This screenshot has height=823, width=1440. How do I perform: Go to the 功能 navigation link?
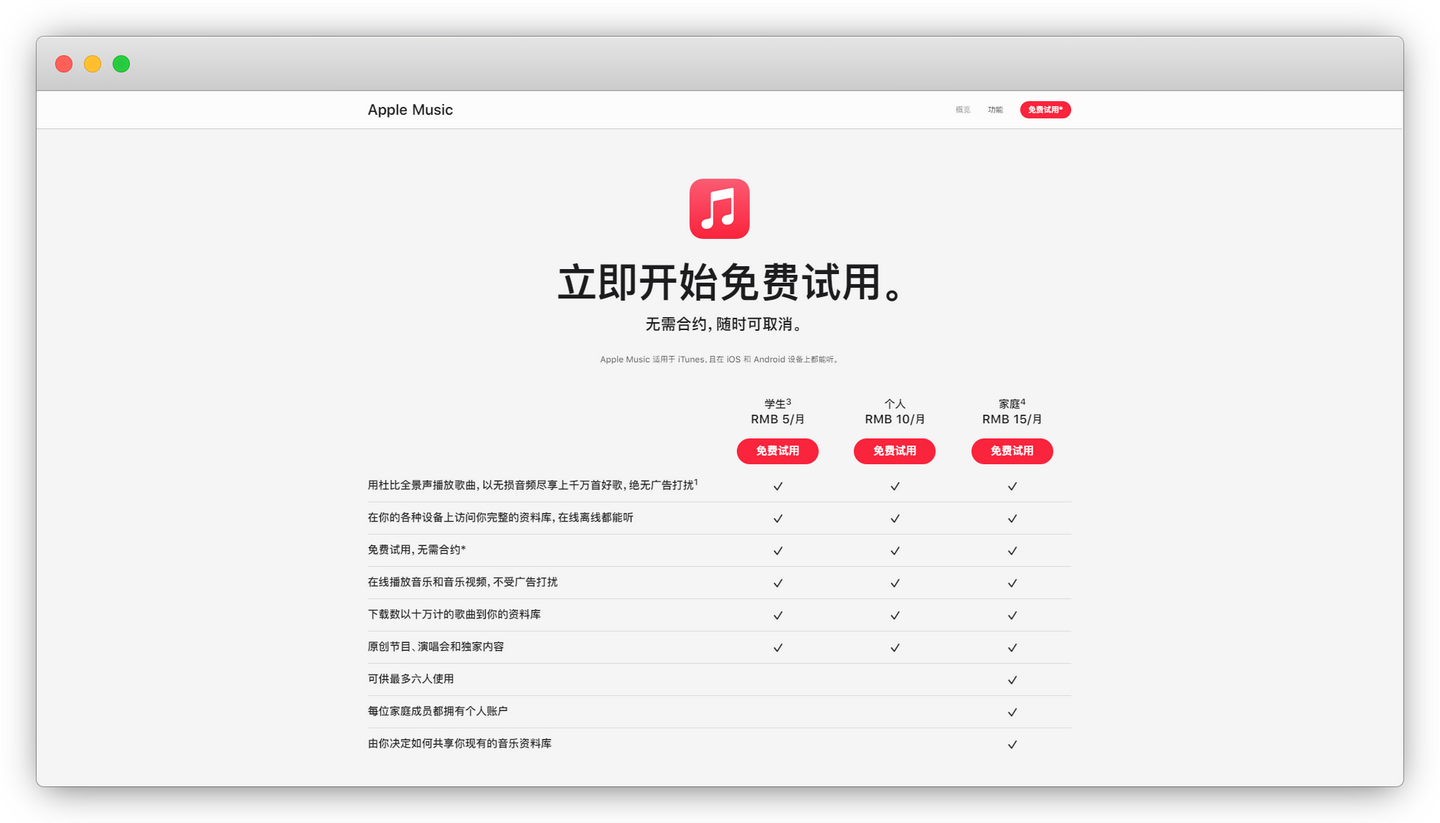pyautogui.click(x=995, y=110)
